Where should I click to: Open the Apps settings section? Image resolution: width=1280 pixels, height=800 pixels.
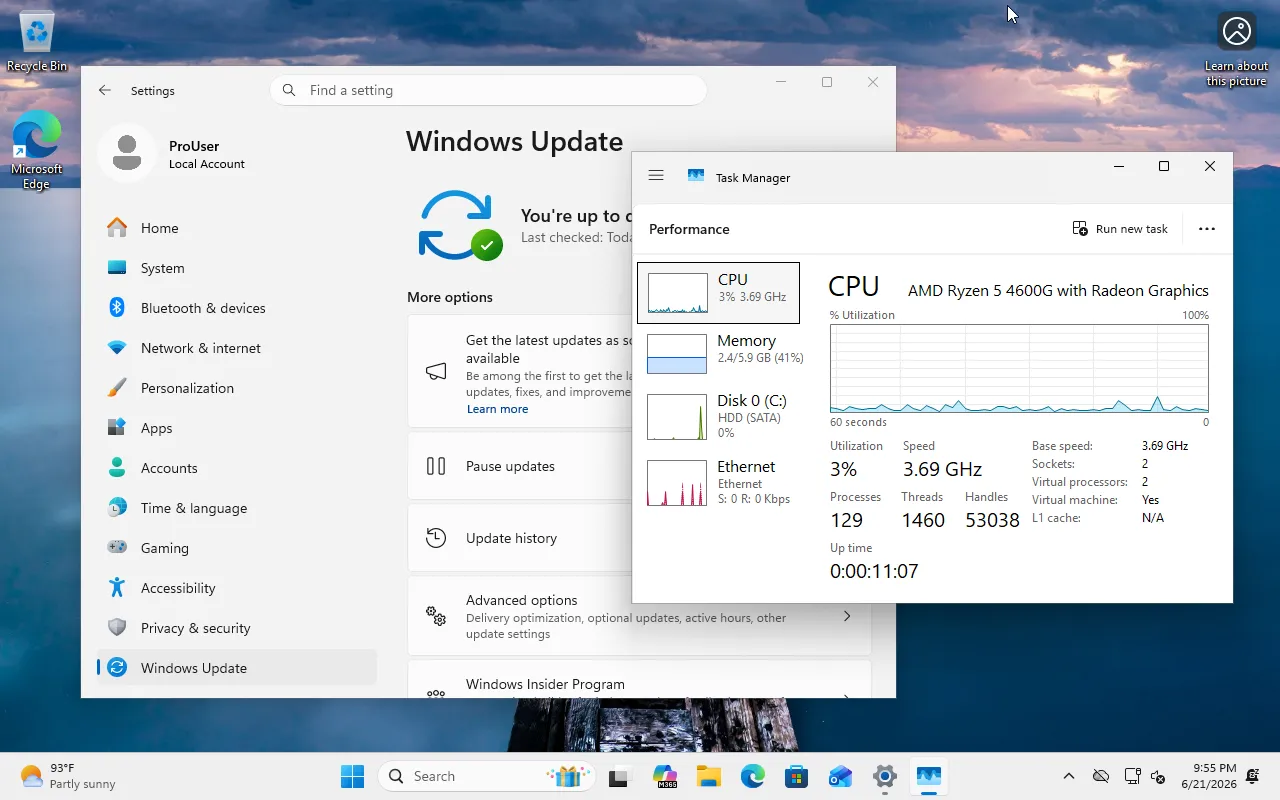237,428
